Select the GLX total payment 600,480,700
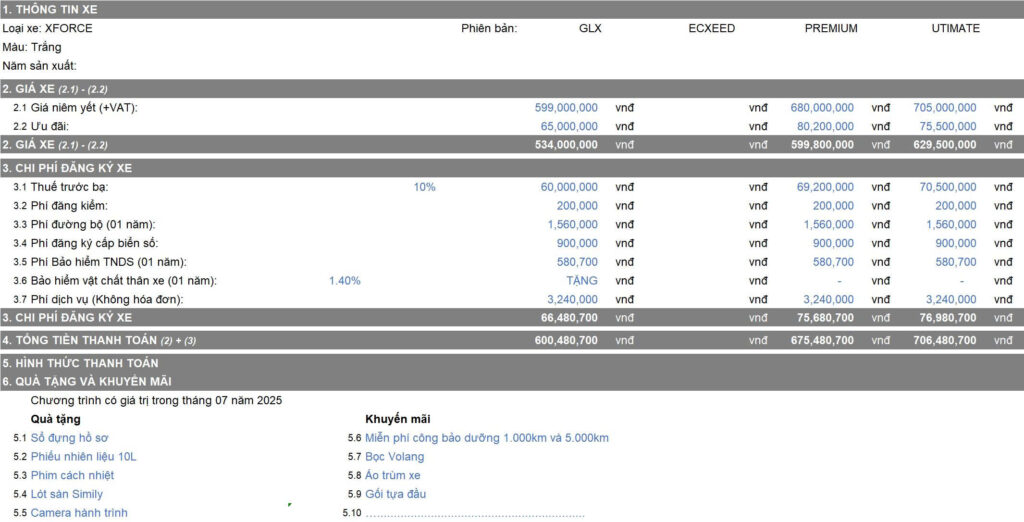1024x522 pixels. (x=566, y=340)
